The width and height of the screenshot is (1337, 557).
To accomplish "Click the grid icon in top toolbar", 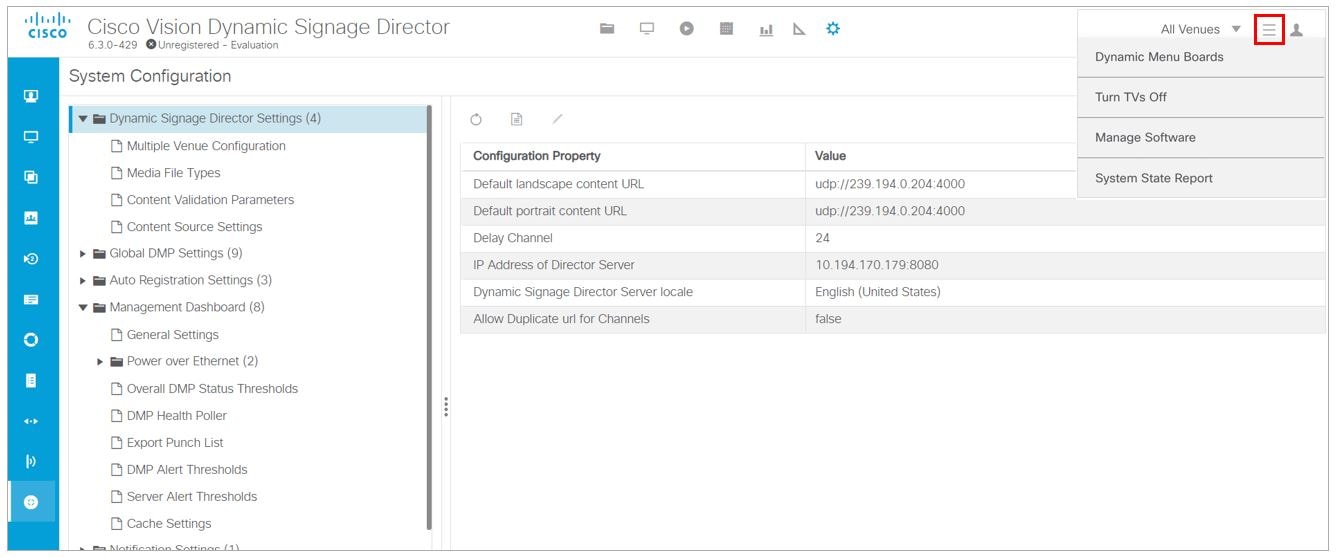I will point(727,29).
